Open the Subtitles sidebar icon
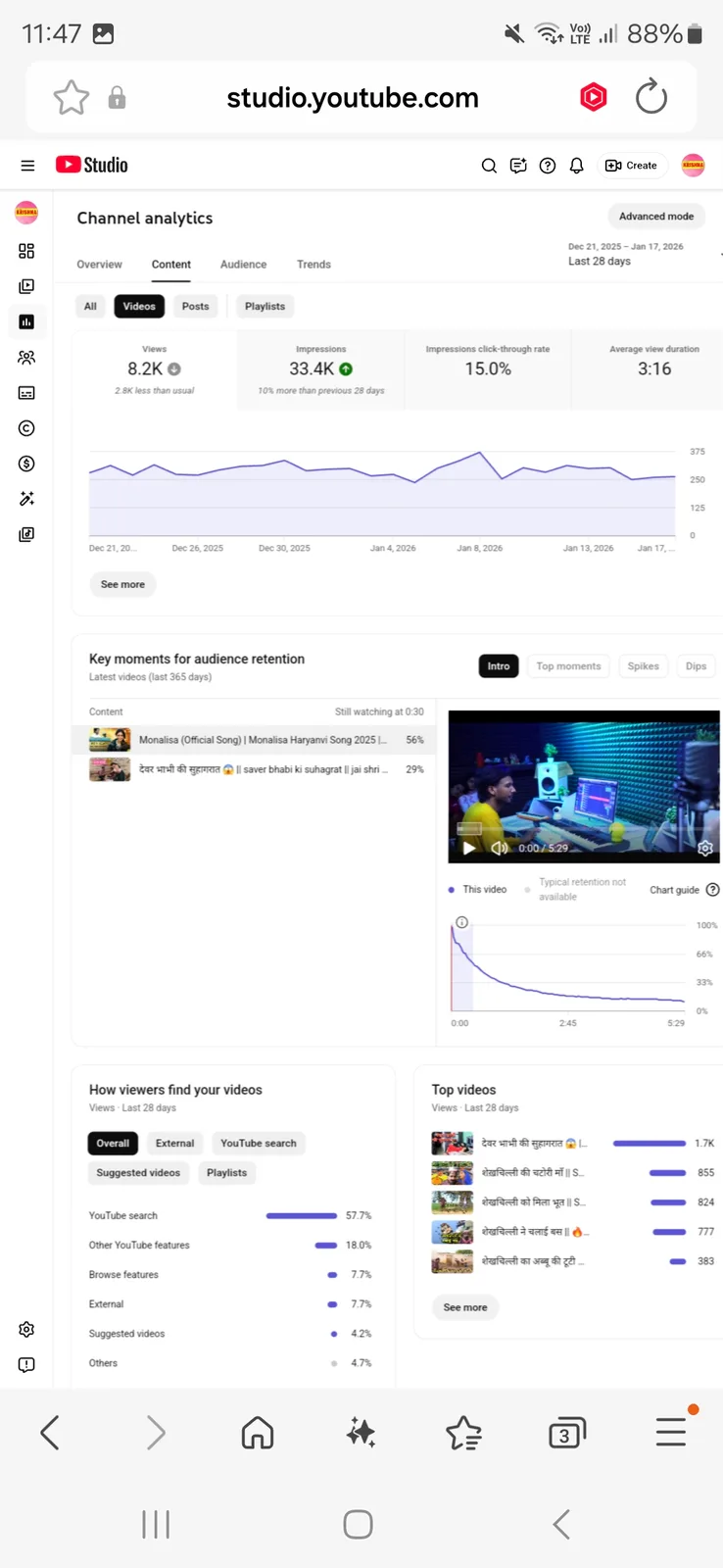The image size is (723, 1568). (x=26, y=393)
